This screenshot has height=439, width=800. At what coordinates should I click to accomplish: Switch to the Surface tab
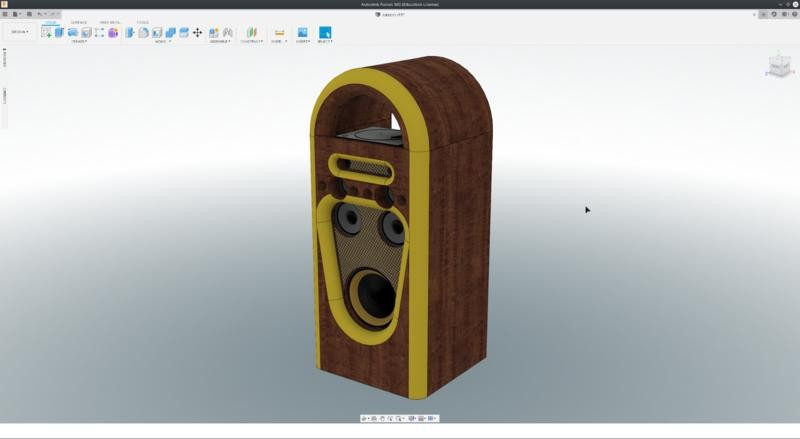(78, 22)
